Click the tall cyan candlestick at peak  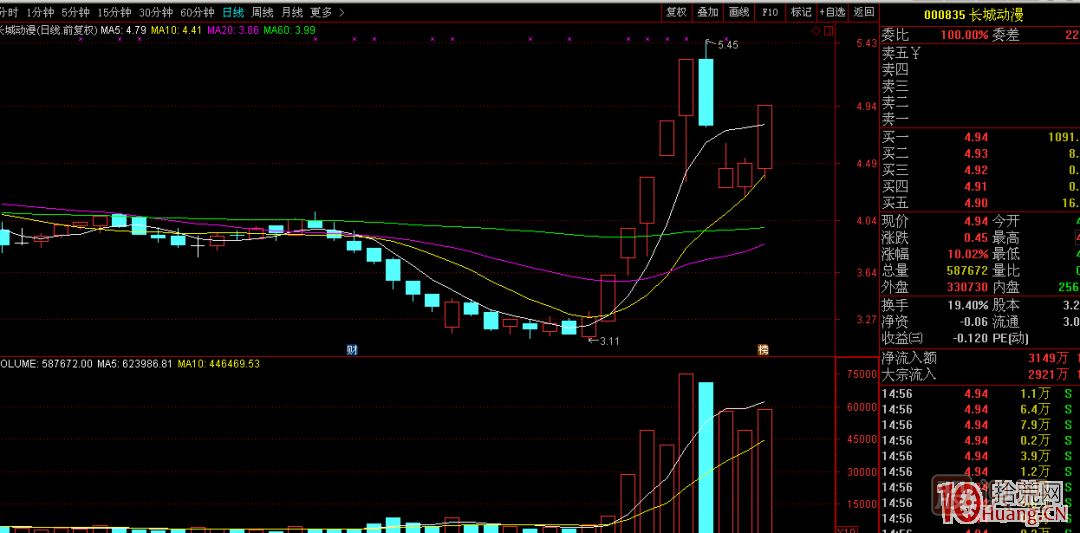tap(706, 92)
